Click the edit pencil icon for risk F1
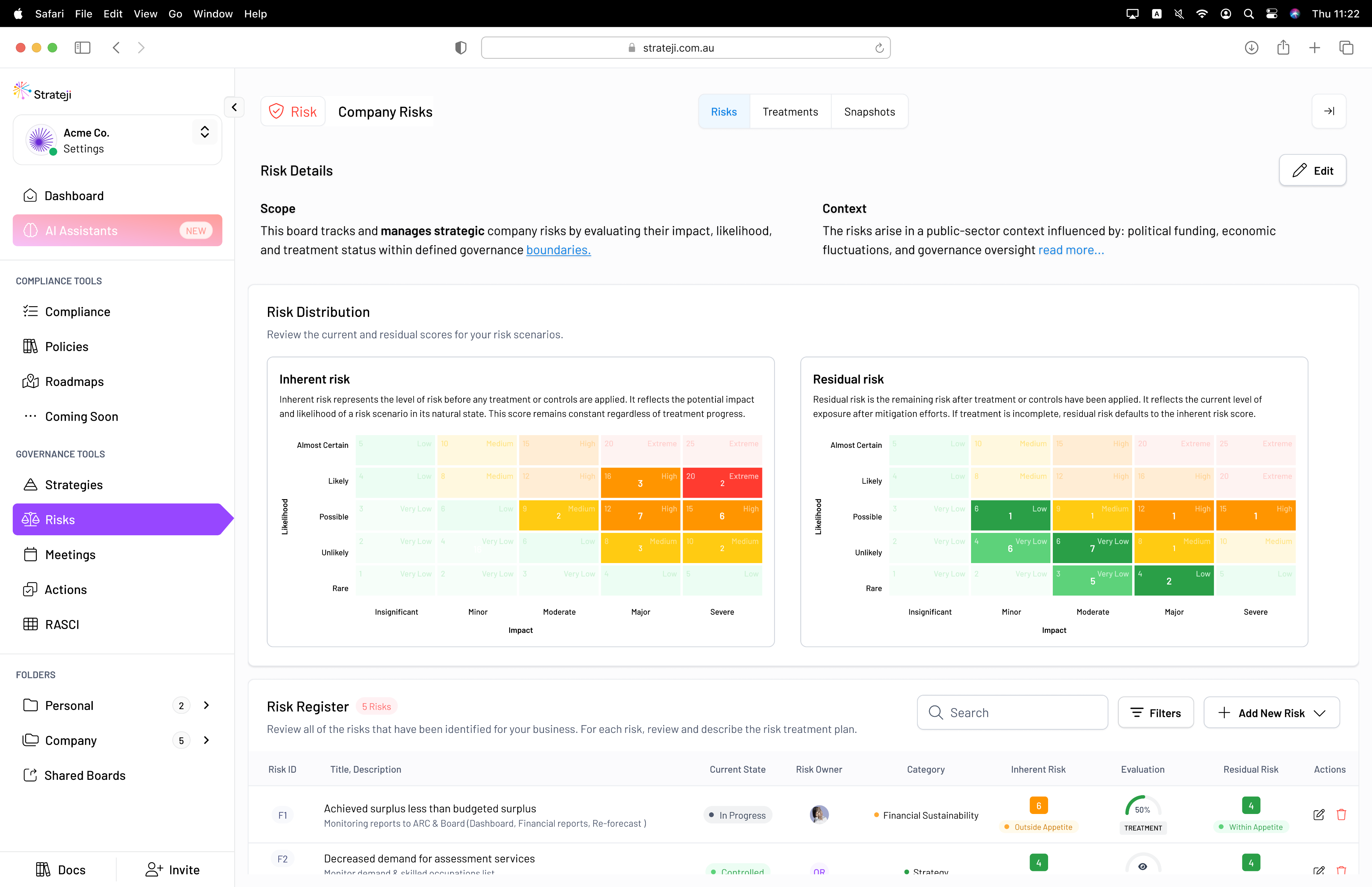The height and width of the screenshot is (887, 1372). (1318, 814)
